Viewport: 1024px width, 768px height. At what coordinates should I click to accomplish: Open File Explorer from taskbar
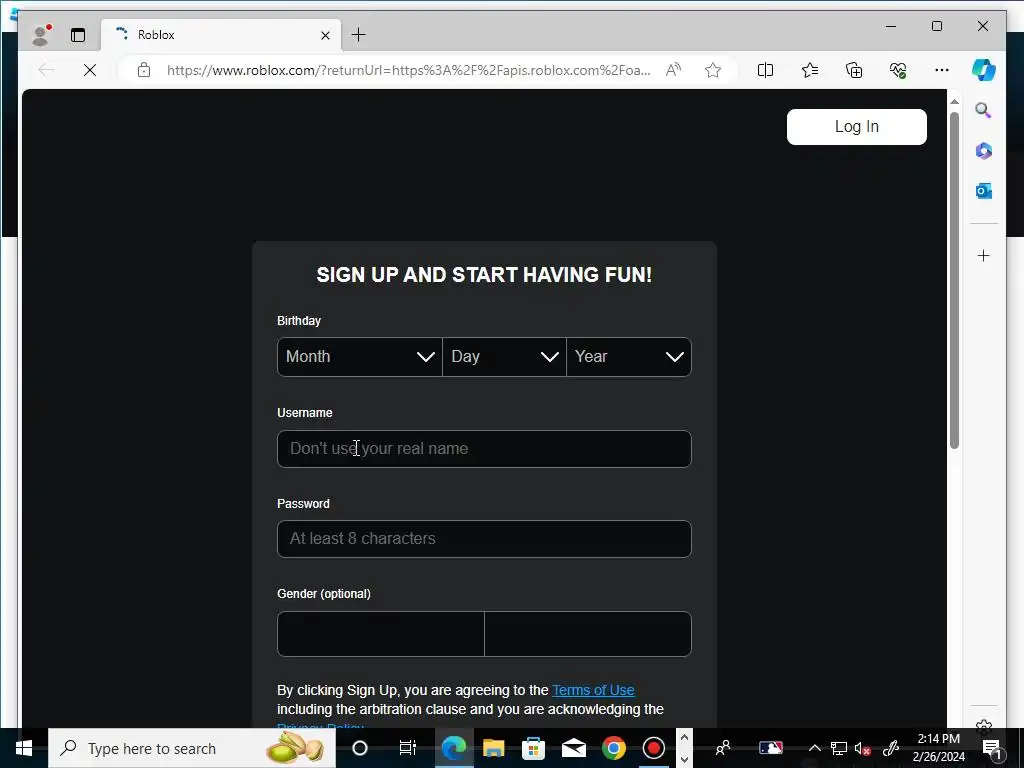(494, 748)
